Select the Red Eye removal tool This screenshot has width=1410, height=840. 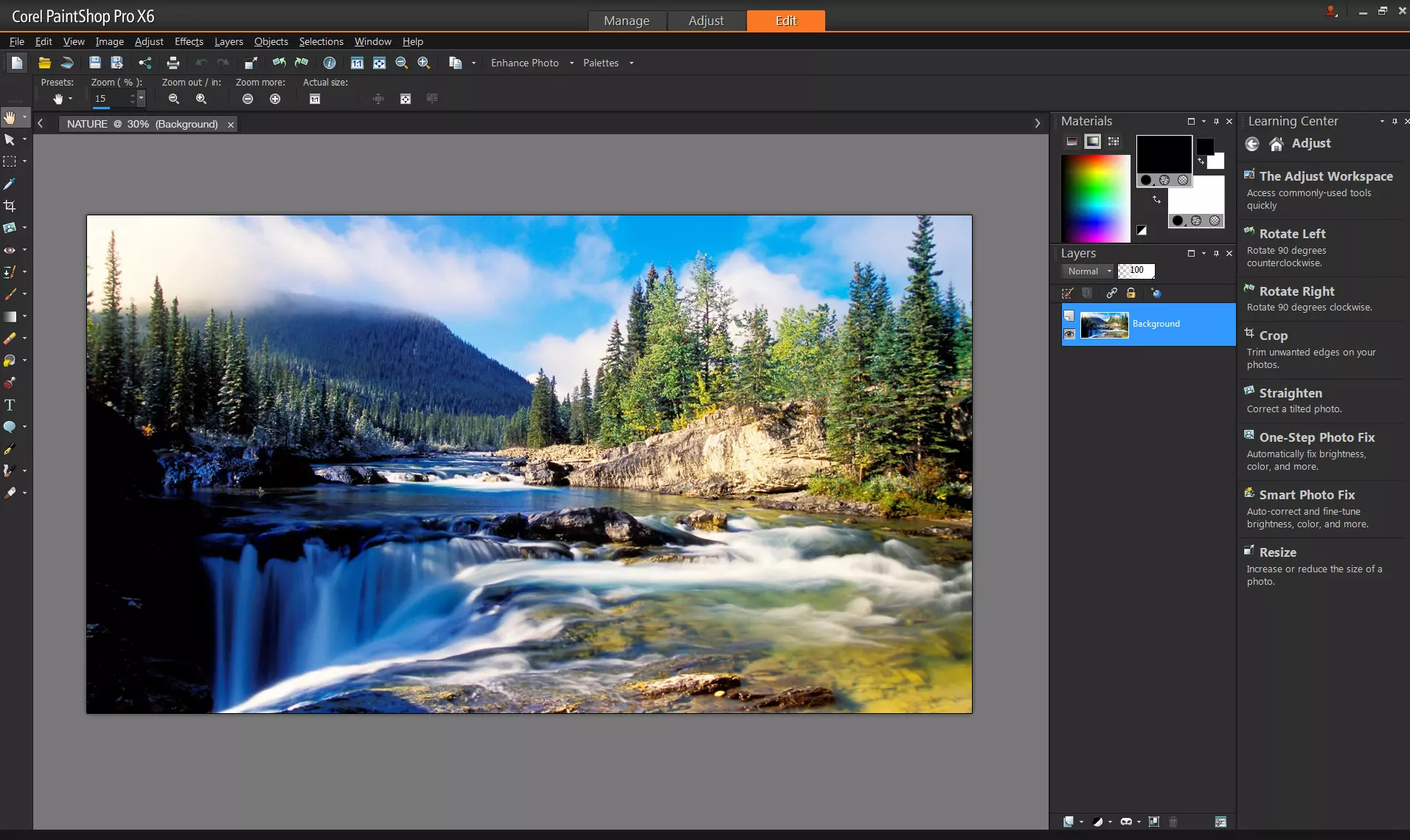pos(10,248)
